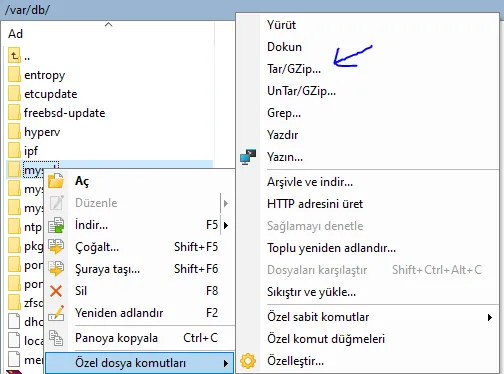Click the open folder icon beside Aç
This screenshot has width=504, height=374.
[56, 181]
